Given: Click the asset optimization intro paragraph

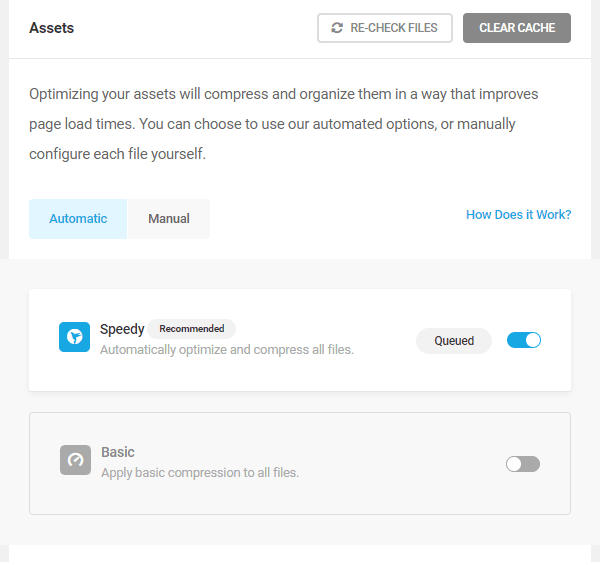Looking at the screenshot, I should click(x=284, y=124).
